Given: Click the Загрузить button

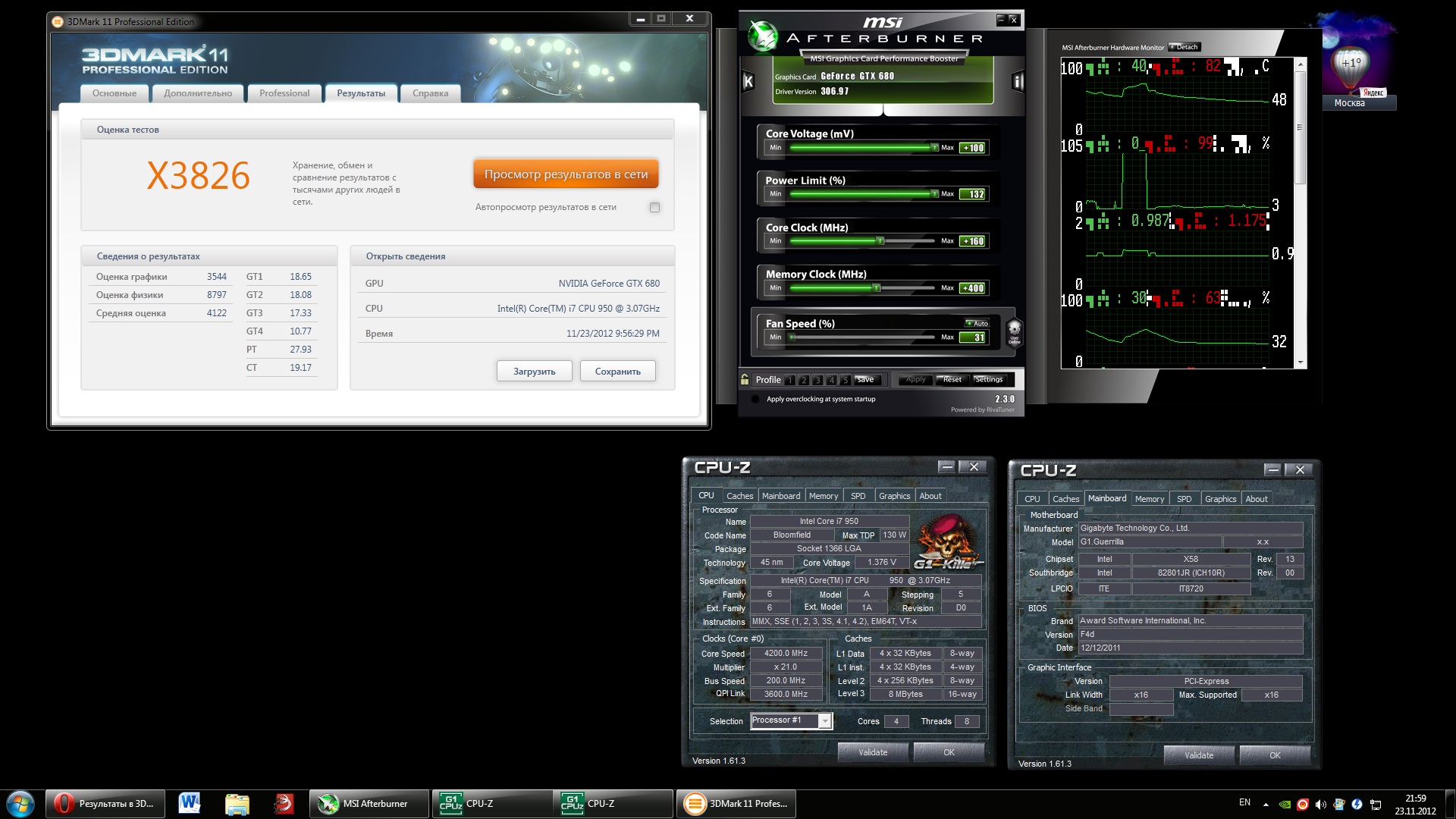Looking at the screenshot, I should point(535,372).
